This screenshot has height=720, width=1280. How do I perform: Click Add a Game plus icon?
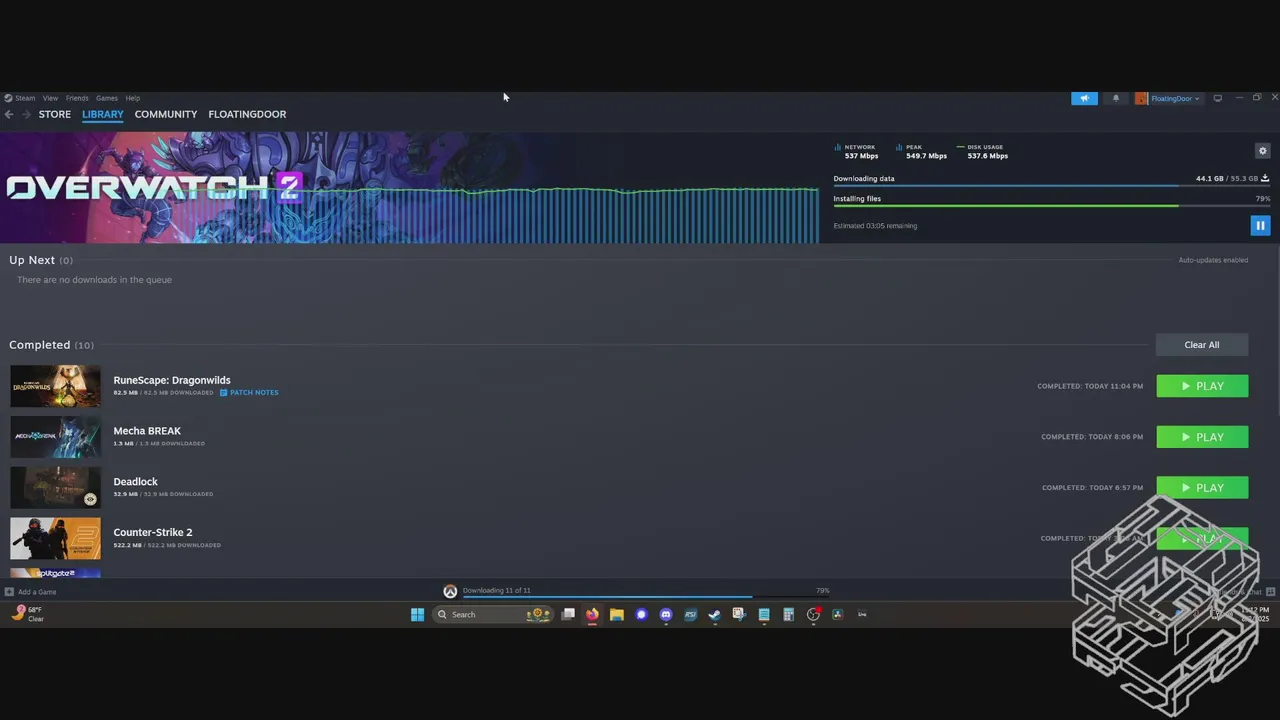pos(9,592)
